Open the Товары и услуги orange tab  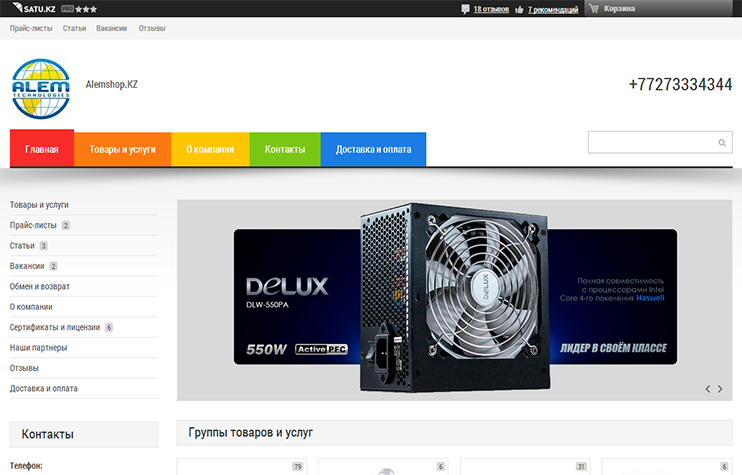122,149
